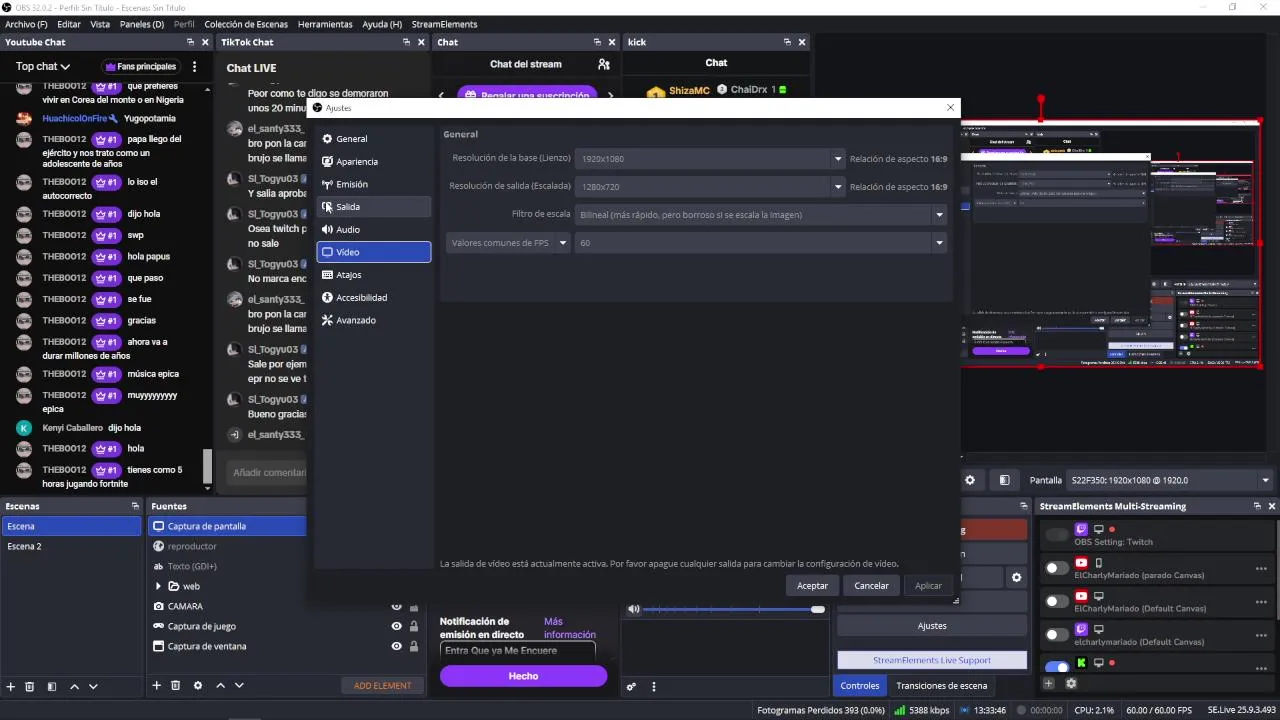Open Accesibilidad settings category
This screenshot has height=720, width=1280.
(x=374, y=298)
